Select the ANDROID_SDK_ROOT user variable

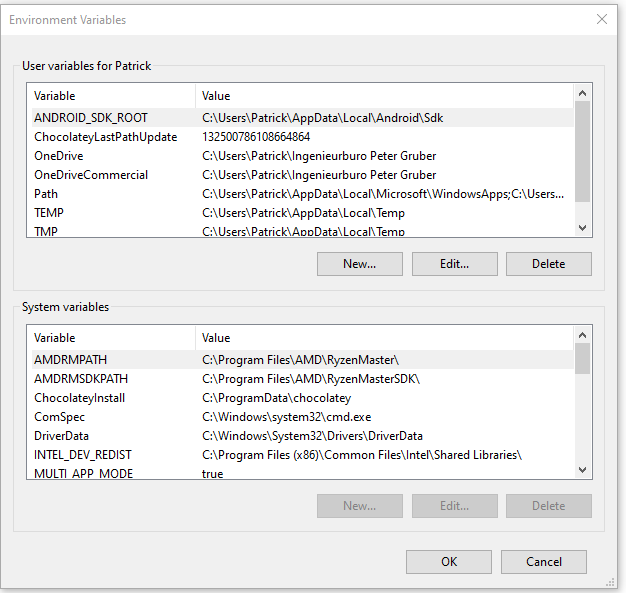point(303,118)
